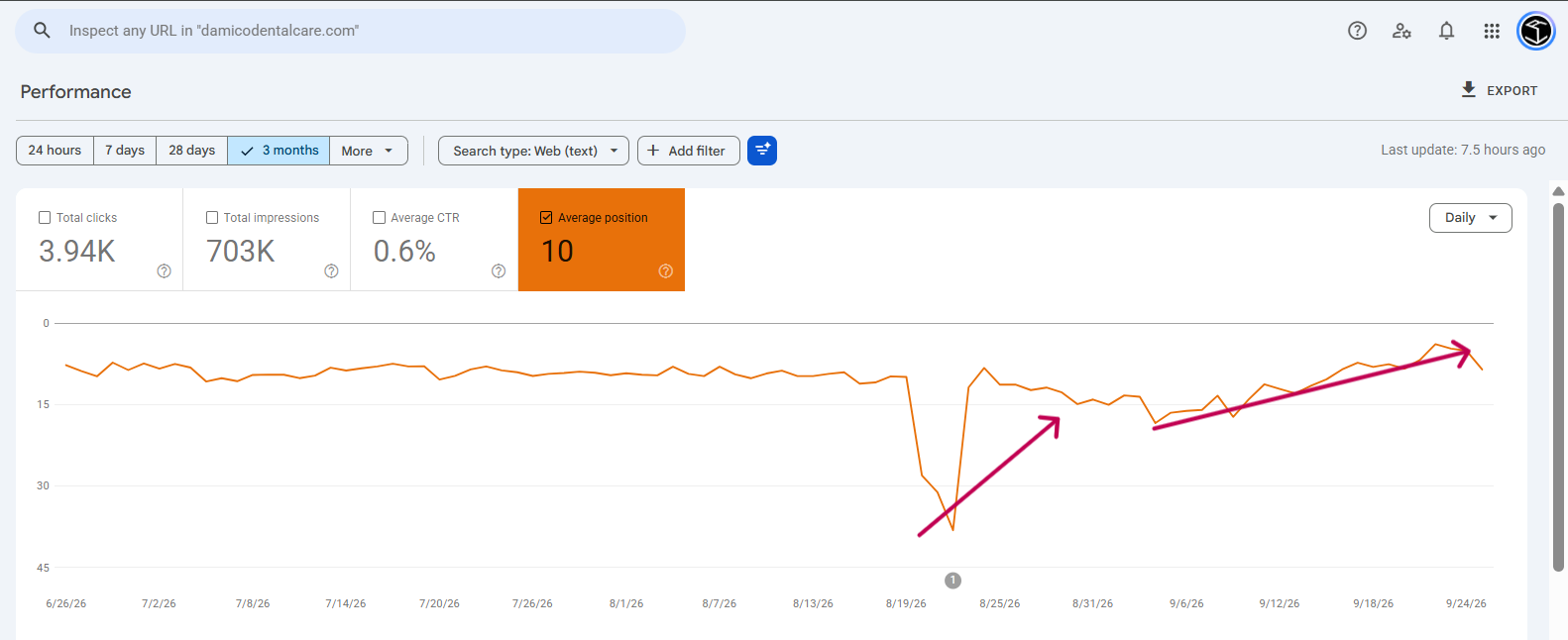Click the 8/19/26 axis date label
The width and height of the screenshot is (1568, 640).
[x=906, y=603]
